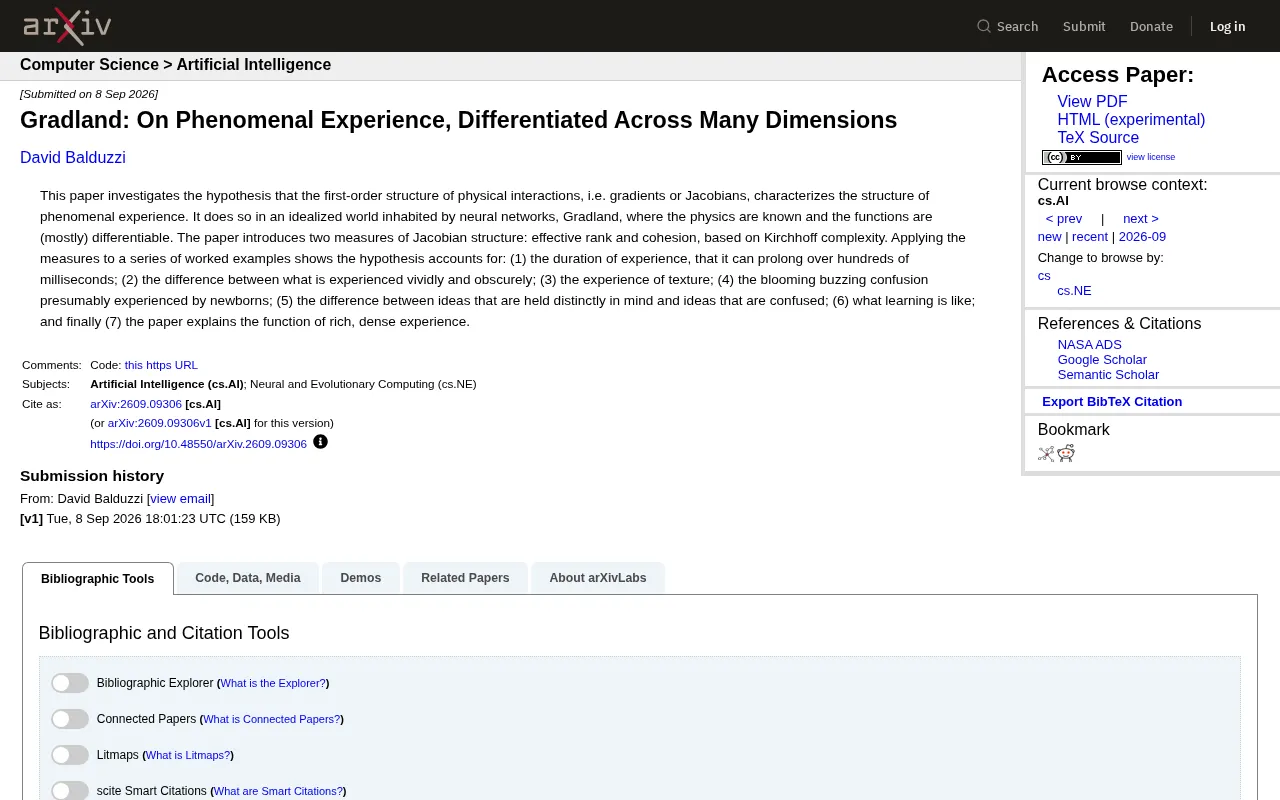Open the Demos tab

pyautogui.click(x=361, y=578)
